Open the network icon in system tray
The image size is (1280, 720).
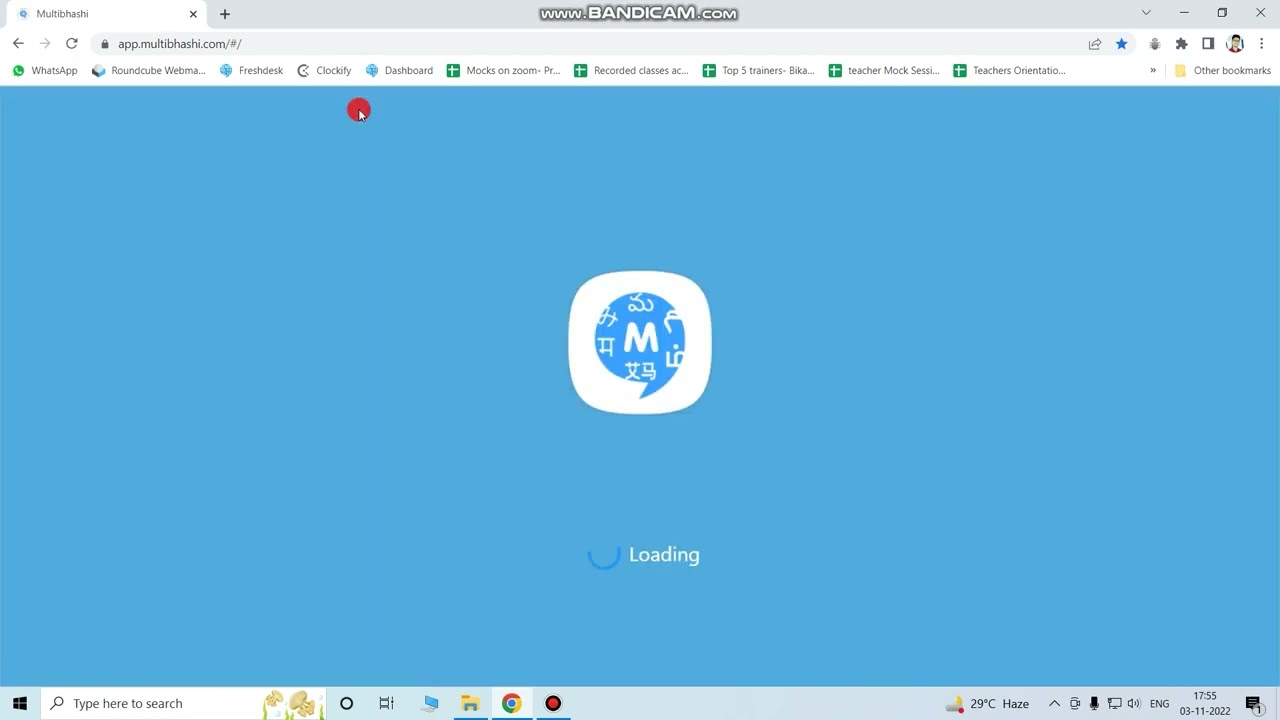[x=1114, y=704]
